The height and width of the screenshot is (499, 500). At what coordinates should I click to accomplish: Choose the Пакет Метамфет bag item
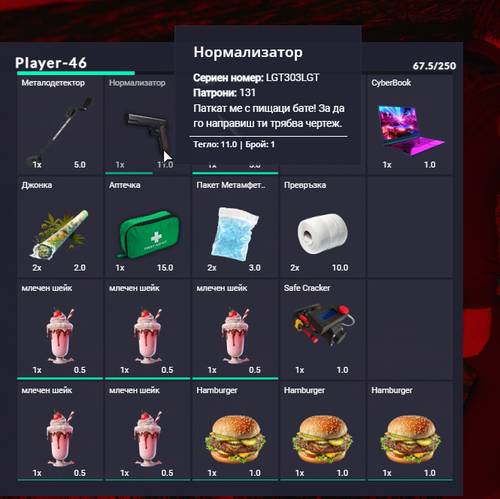coord(235,227)
